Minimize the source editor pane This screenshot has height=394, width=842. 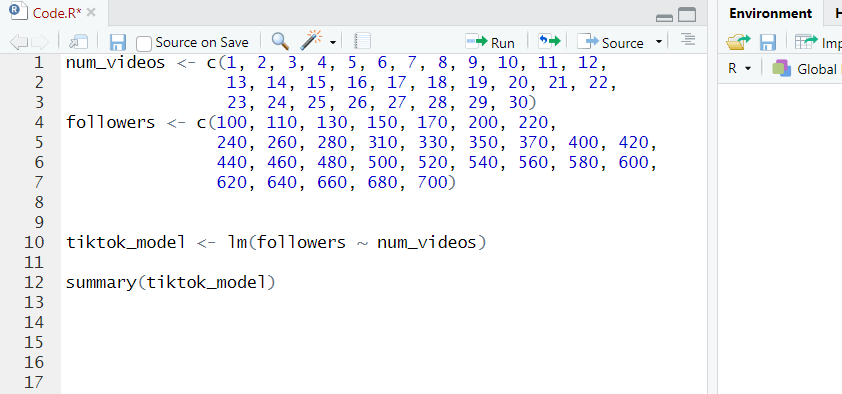point(664,18)
